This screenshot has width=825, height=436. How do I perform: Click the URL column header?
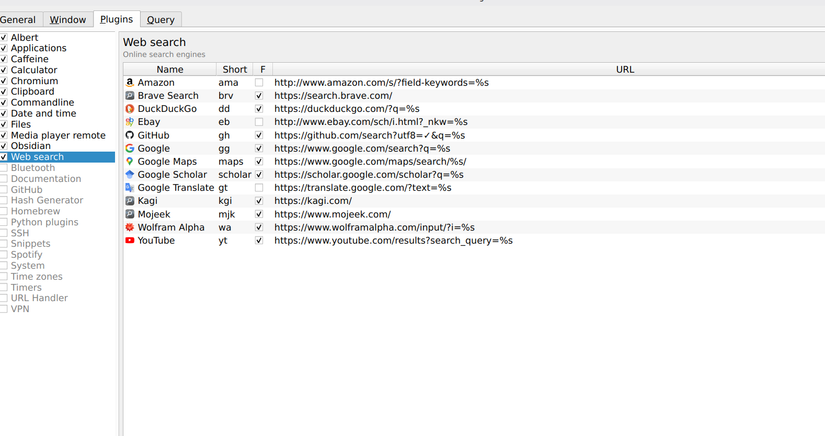coord(625,69)
